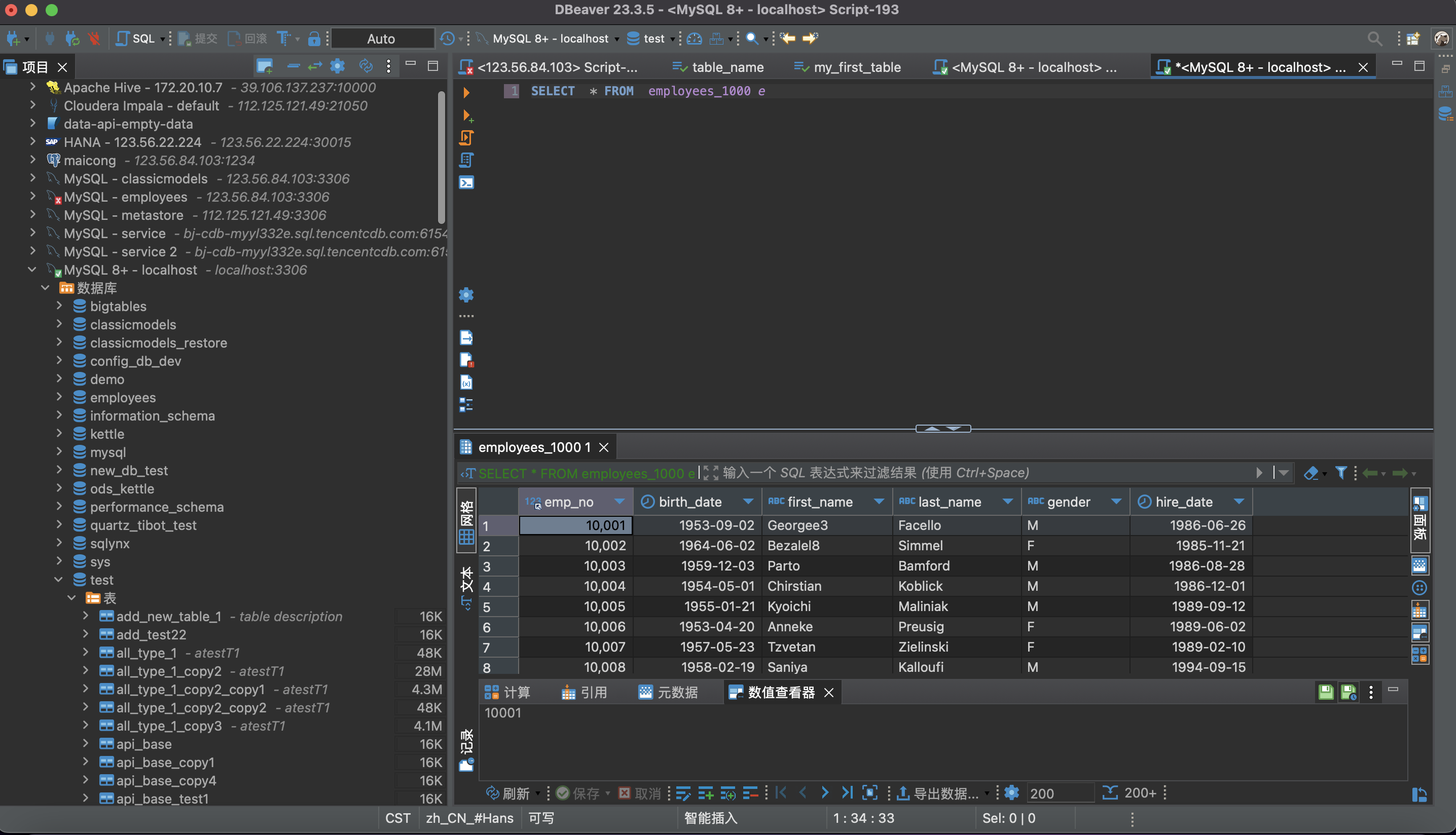
Task: Expand the employees database node
Action: (59, 397)
